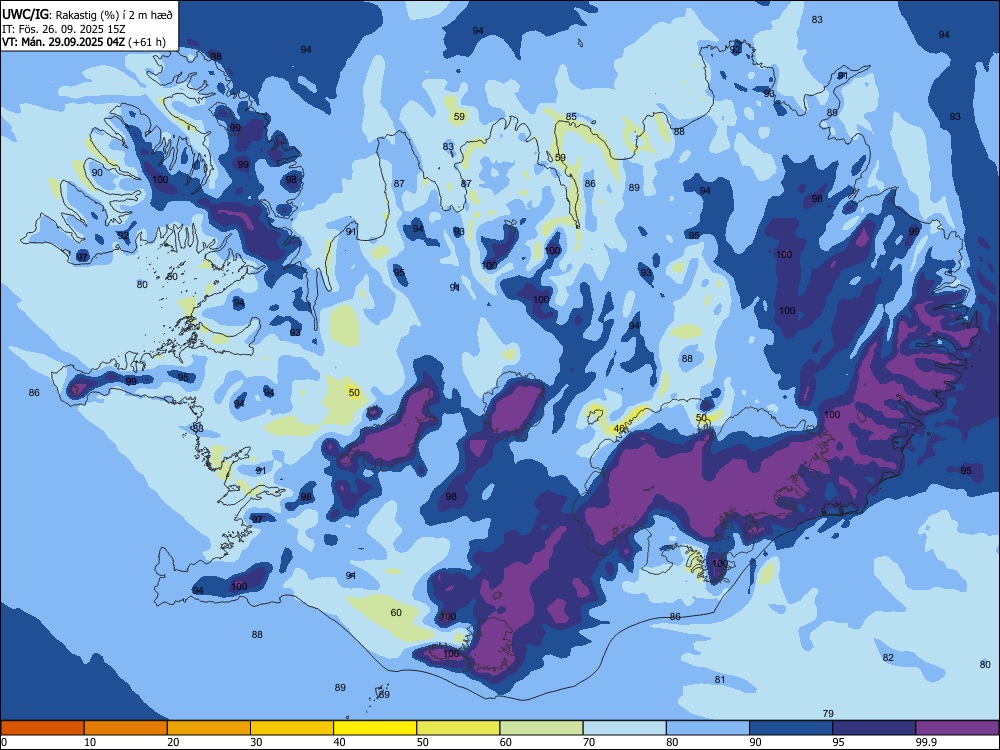1000x750 pixels.
Task: Click the '85' humidity value on the north coast
Action: coord(571,117)
